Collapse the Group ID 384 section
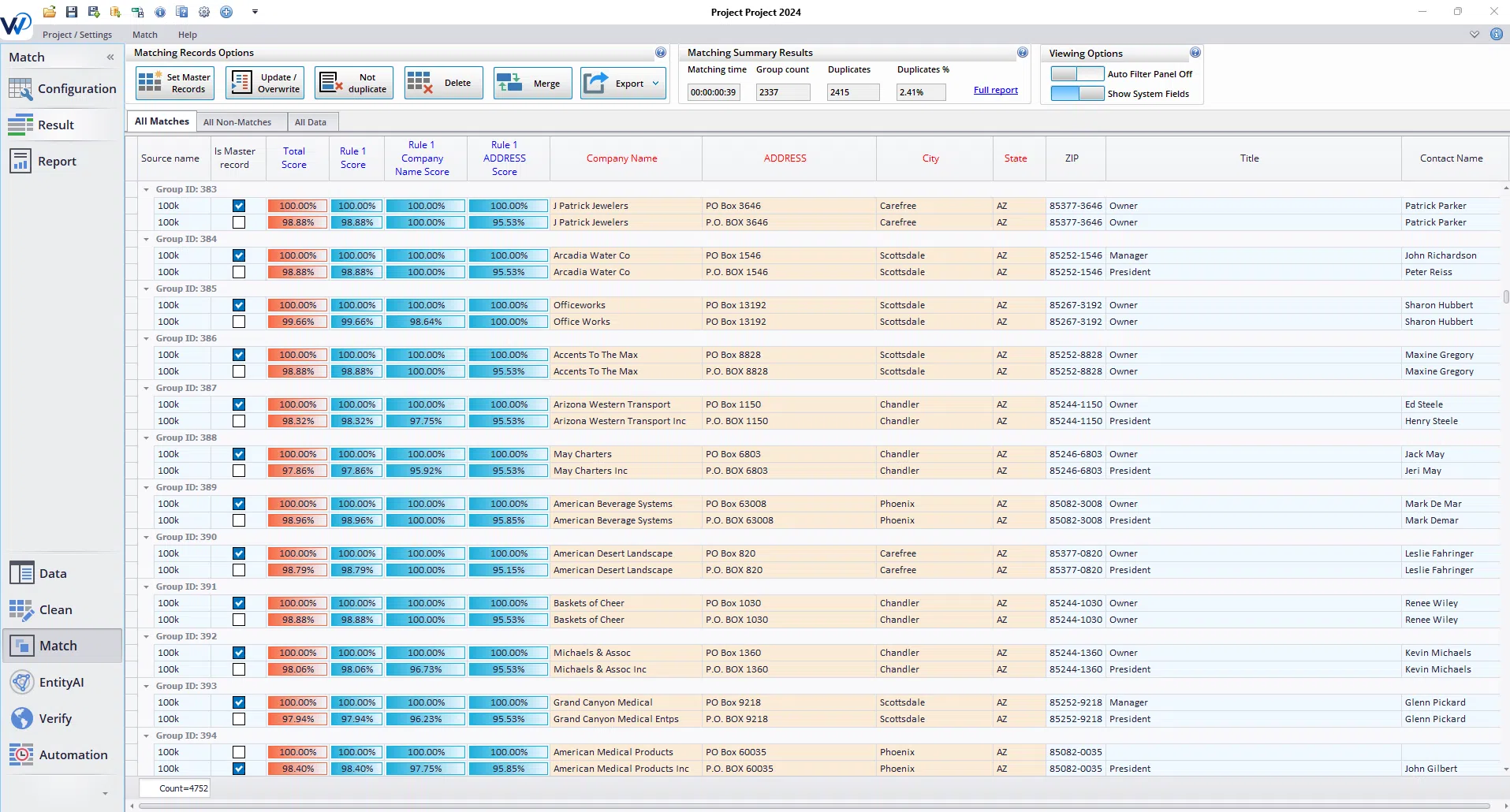Image resolution: width=1510 pixels, height=812 pixels. click(146, 239)
